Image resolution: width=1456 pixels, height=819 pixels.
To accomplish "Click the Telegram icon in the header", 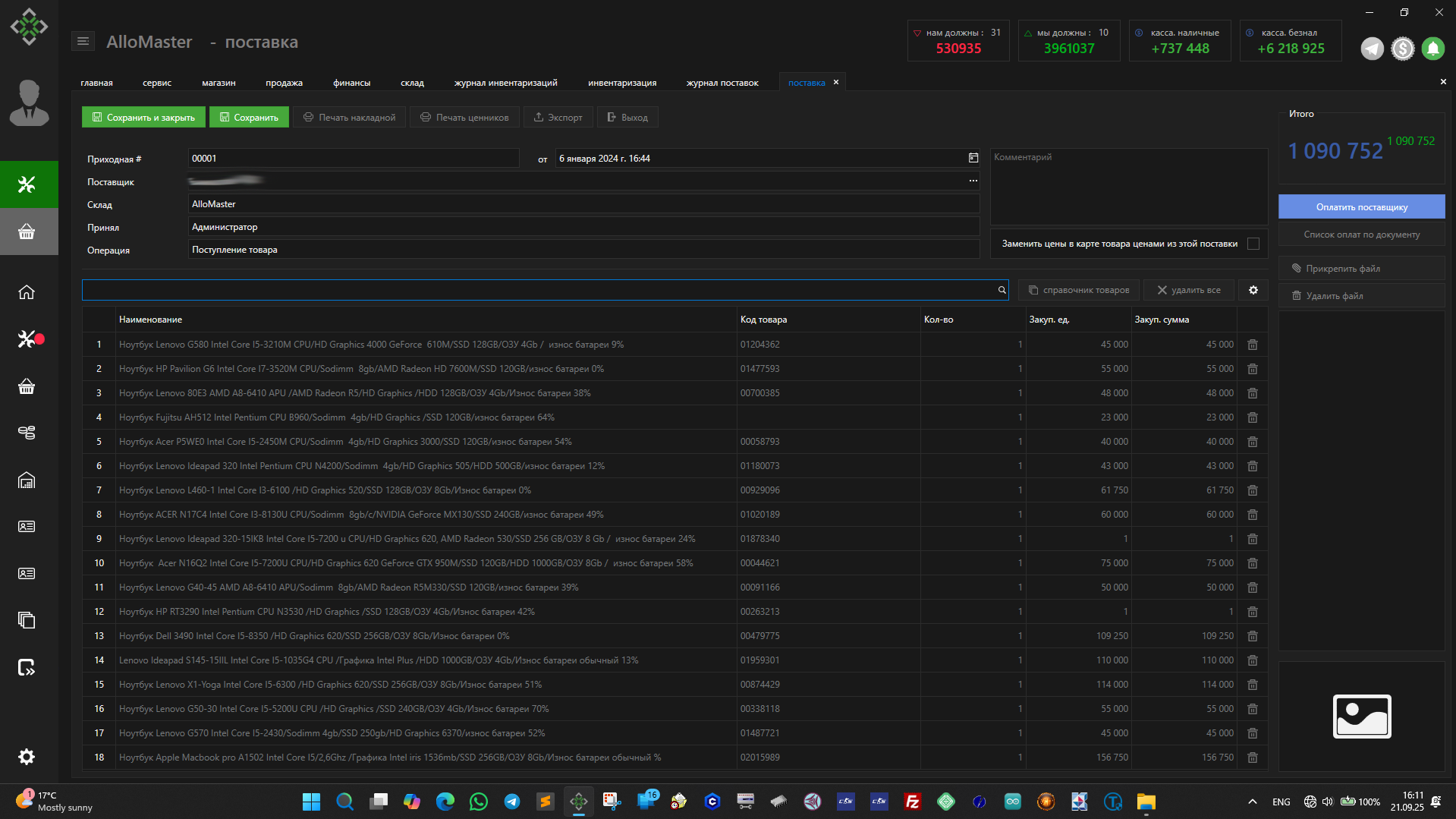I will click(1372, 49).
